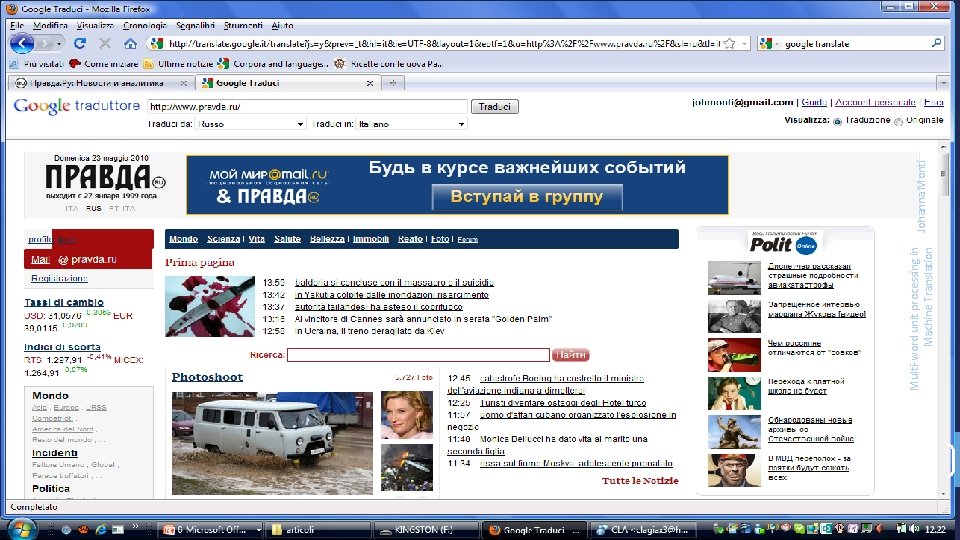The image size is (960, 540).
Task: Click the Traduci button
Action: 495,107
